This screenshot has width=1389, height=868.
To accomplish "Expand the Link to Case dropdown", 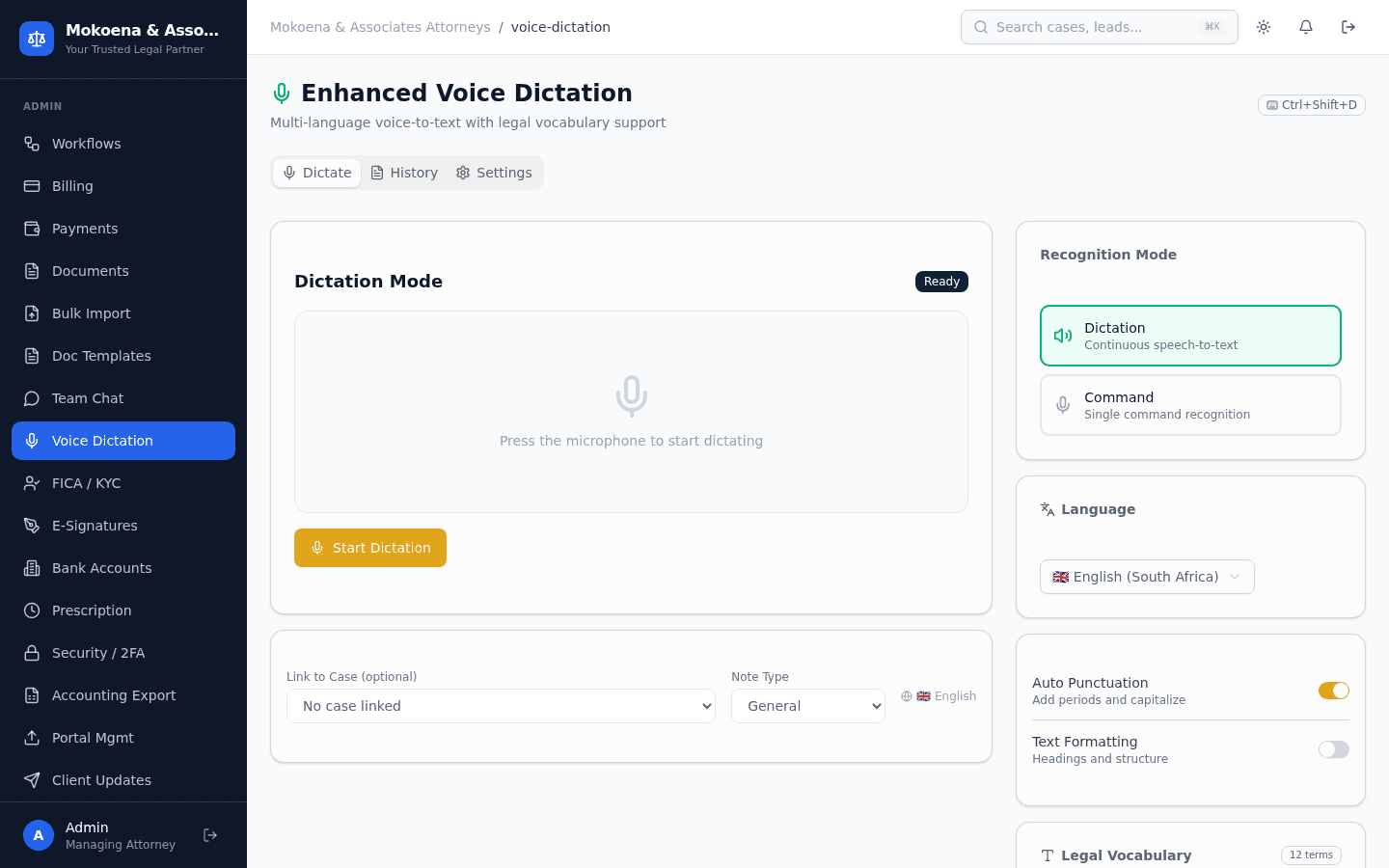I will pyautogui.click(x=501, y=706).
